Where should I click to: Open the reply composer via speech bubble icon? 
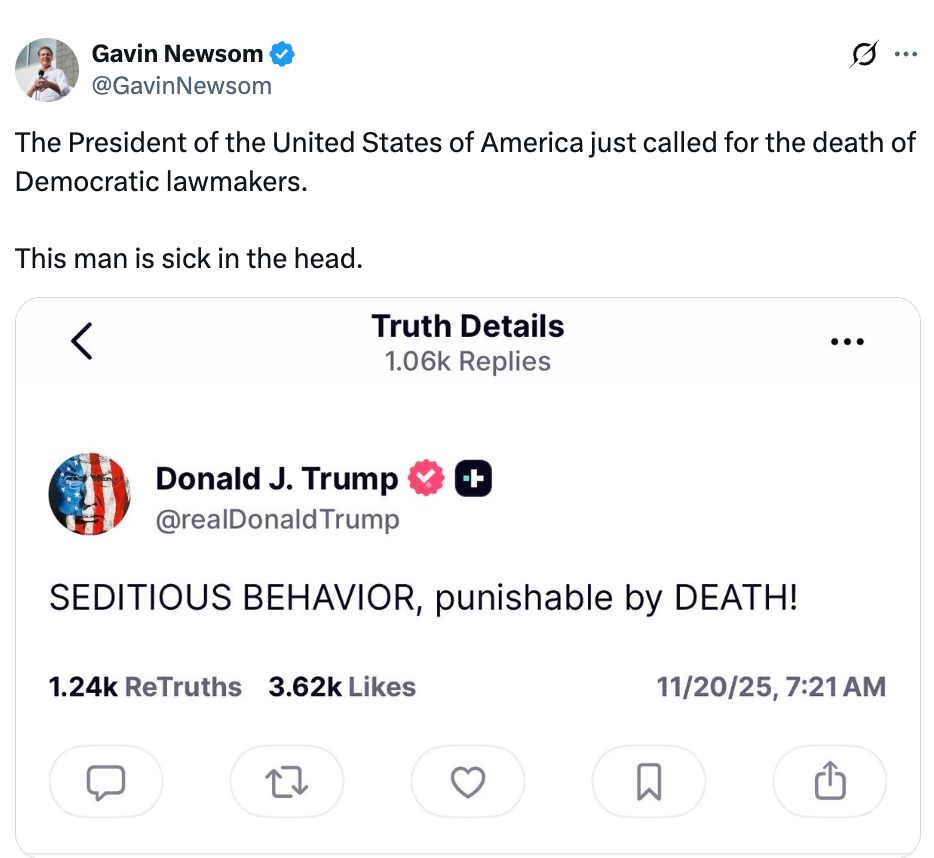tap(106, 782)
